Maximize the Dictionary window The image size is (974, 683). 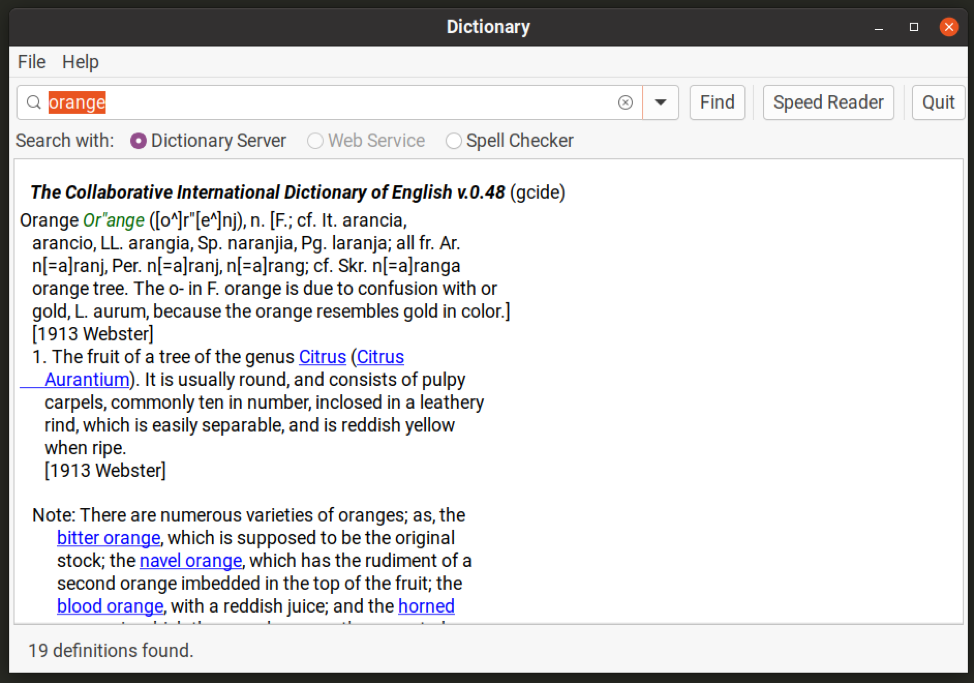tap(914, 27)
